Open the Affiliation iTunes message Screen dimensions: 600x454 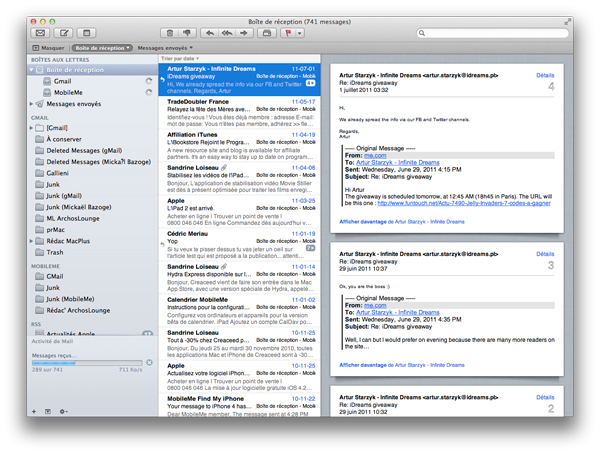(240, 145)
